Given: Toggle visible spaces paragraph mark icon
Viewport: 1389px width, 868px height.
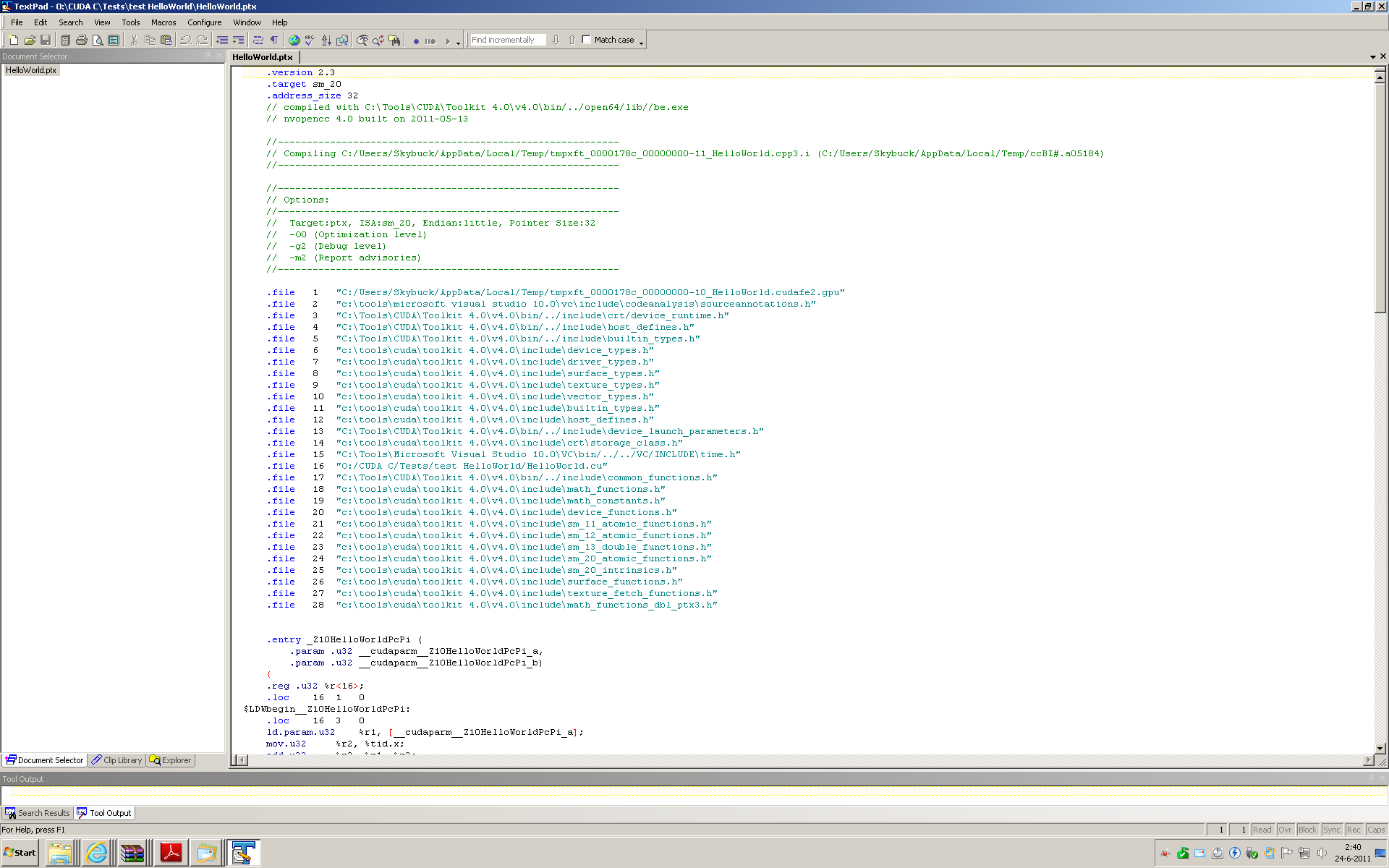Looking at the screenshot, I should coord(274,41).
